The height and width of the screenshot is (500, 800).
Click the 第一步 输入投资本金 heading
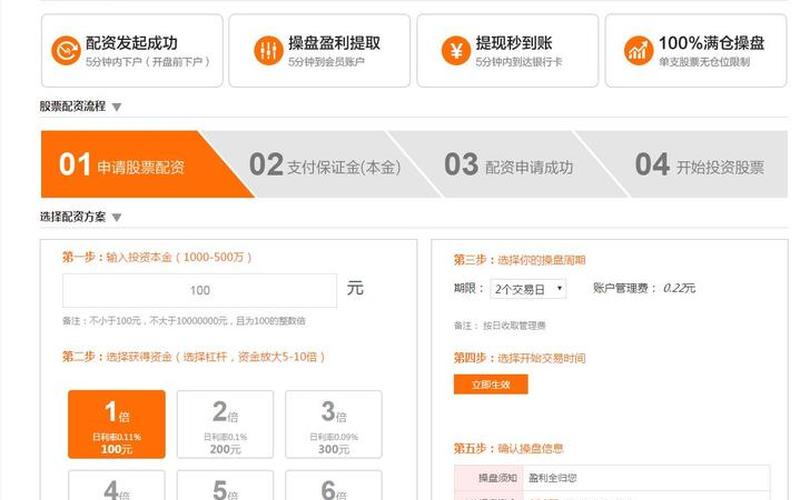(157, 257)
